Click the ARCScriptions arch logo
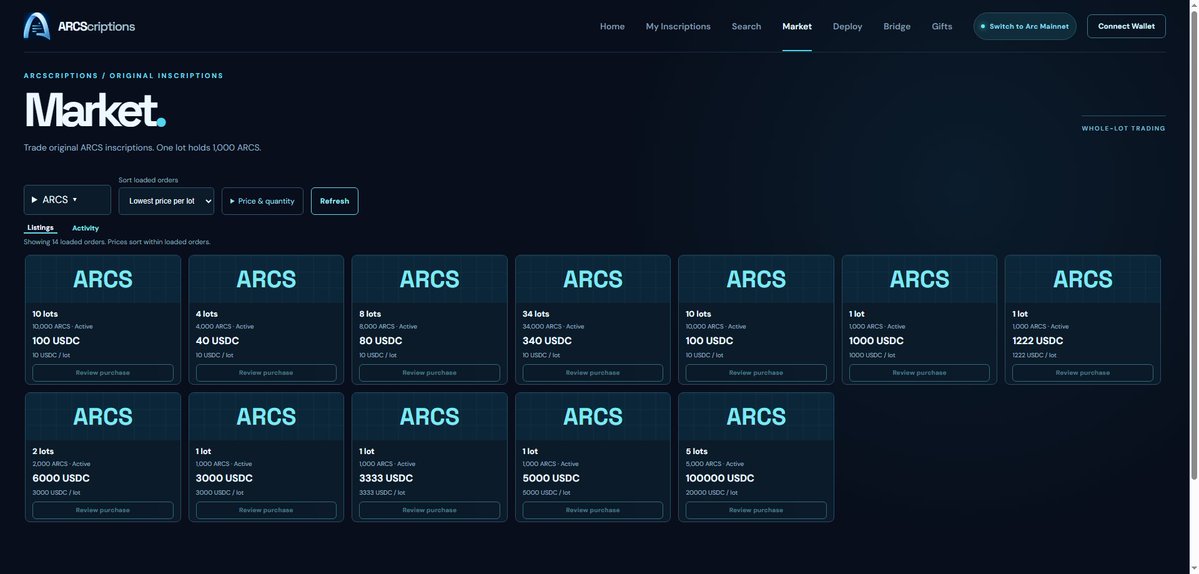The height and width of the screenshot is (574, 1199). (37, 26)
